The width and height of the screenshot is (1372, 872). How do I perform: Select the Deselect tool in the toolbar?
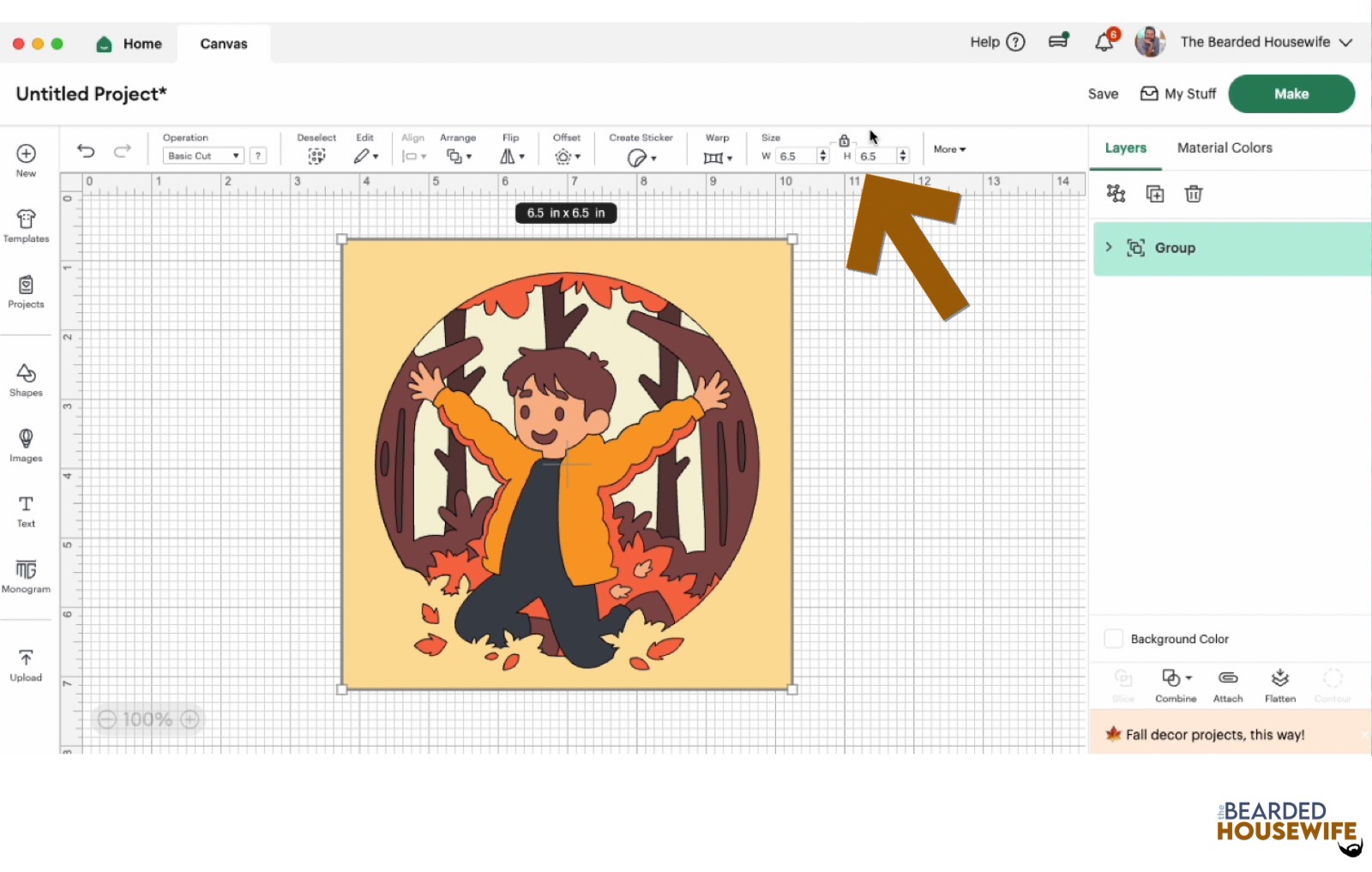pos(316,155)
